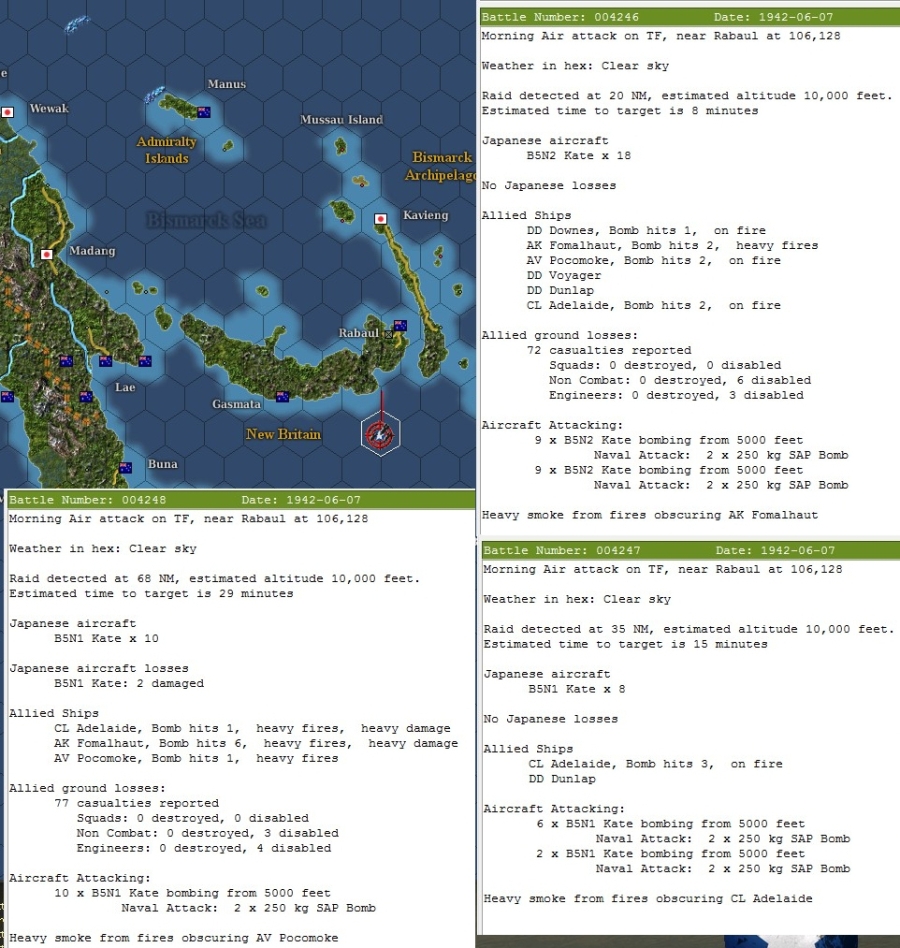This screenshot has height=948, width=900.
Task: Select the red air attack target marker
Action: coord(381,434)
